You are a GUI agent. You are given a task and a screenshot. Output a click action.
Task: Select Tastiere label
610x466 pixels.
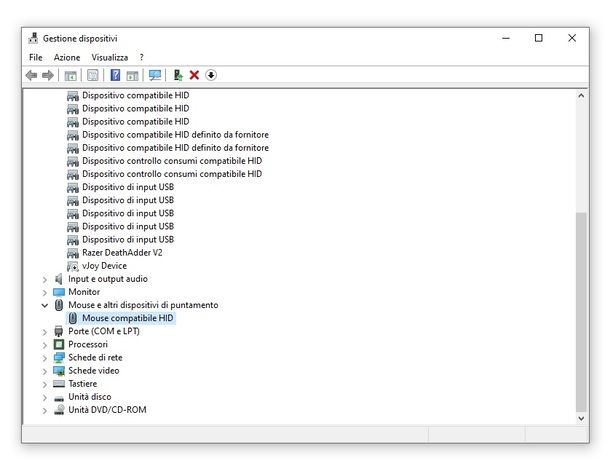(82, 384)
